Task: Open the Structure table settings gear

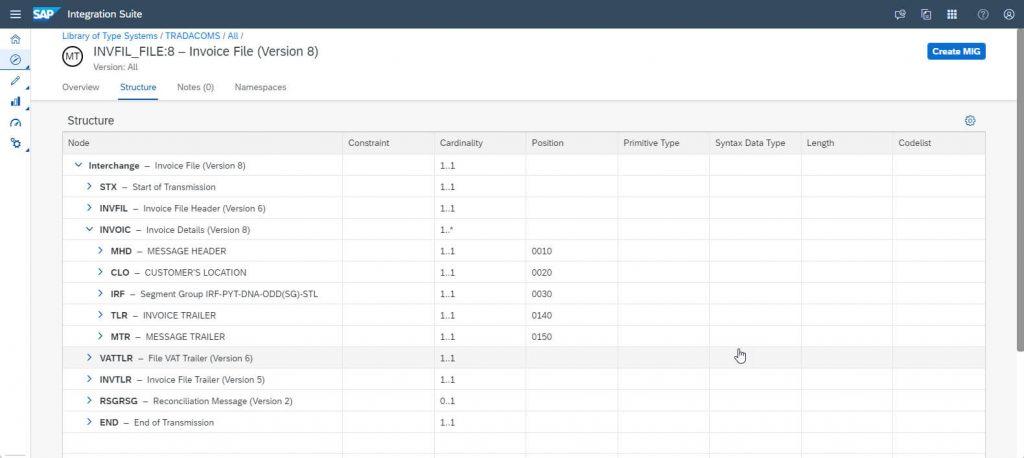Action: point(970,121)
